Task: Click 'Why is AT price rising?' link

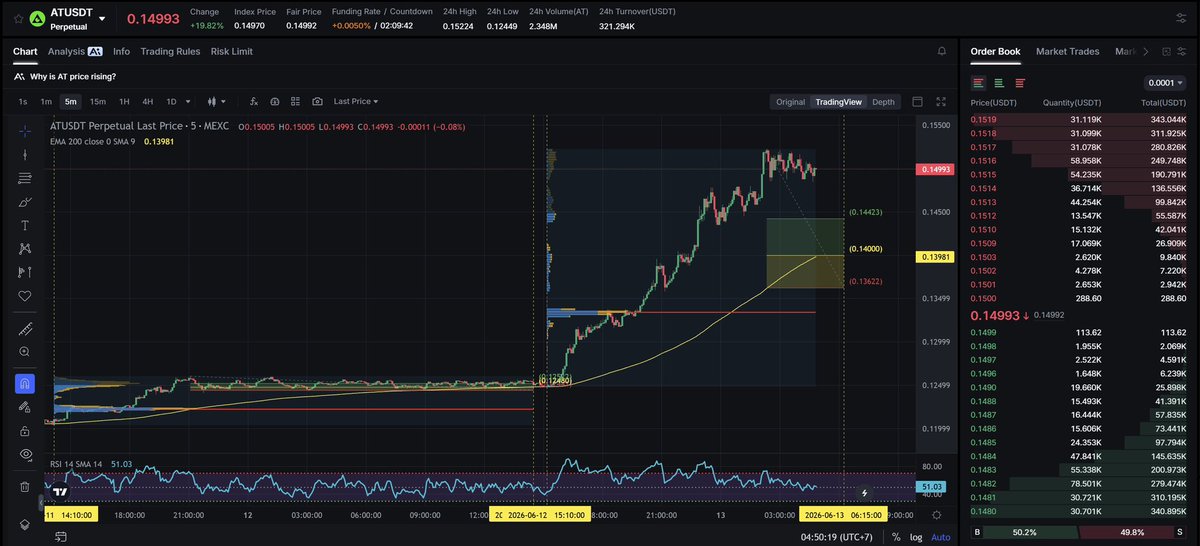Action: (x=72, y=76)
